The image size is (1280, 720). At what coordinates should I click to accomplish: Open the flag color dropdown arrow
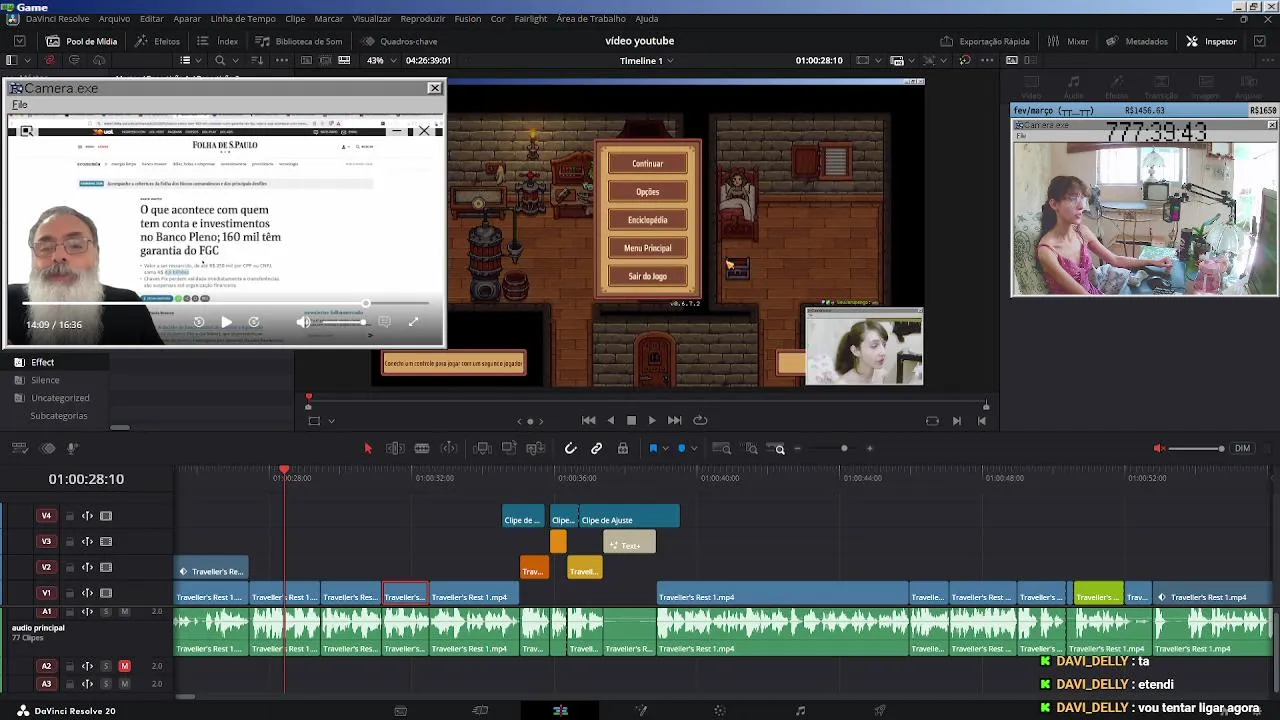click(665, 449)
